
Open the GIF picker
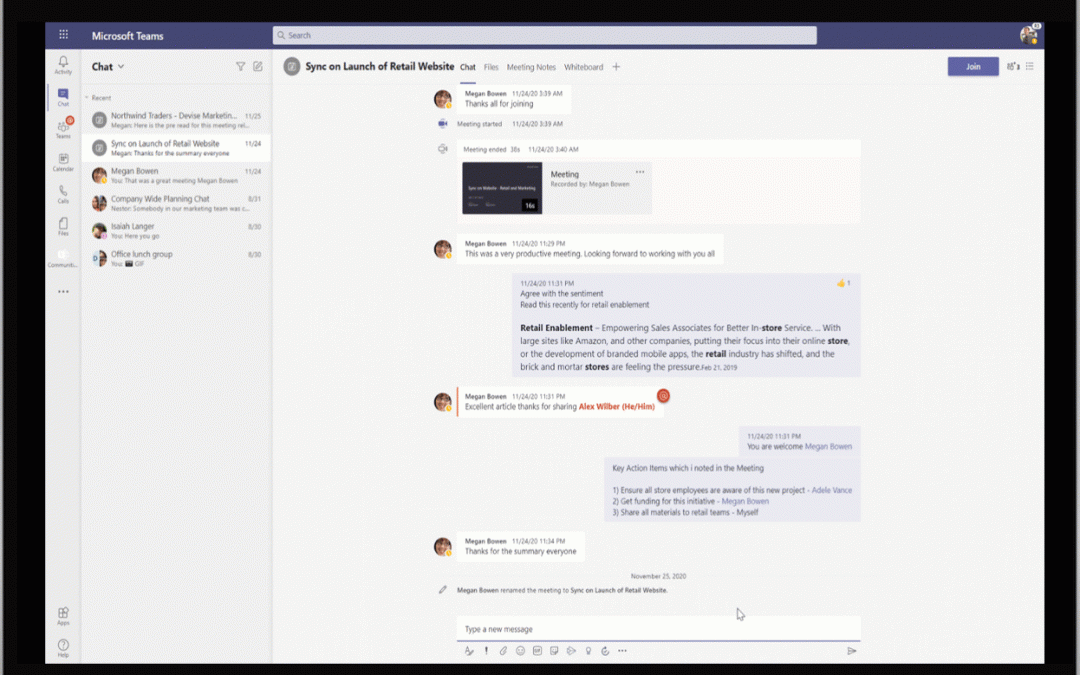point(537,650)
